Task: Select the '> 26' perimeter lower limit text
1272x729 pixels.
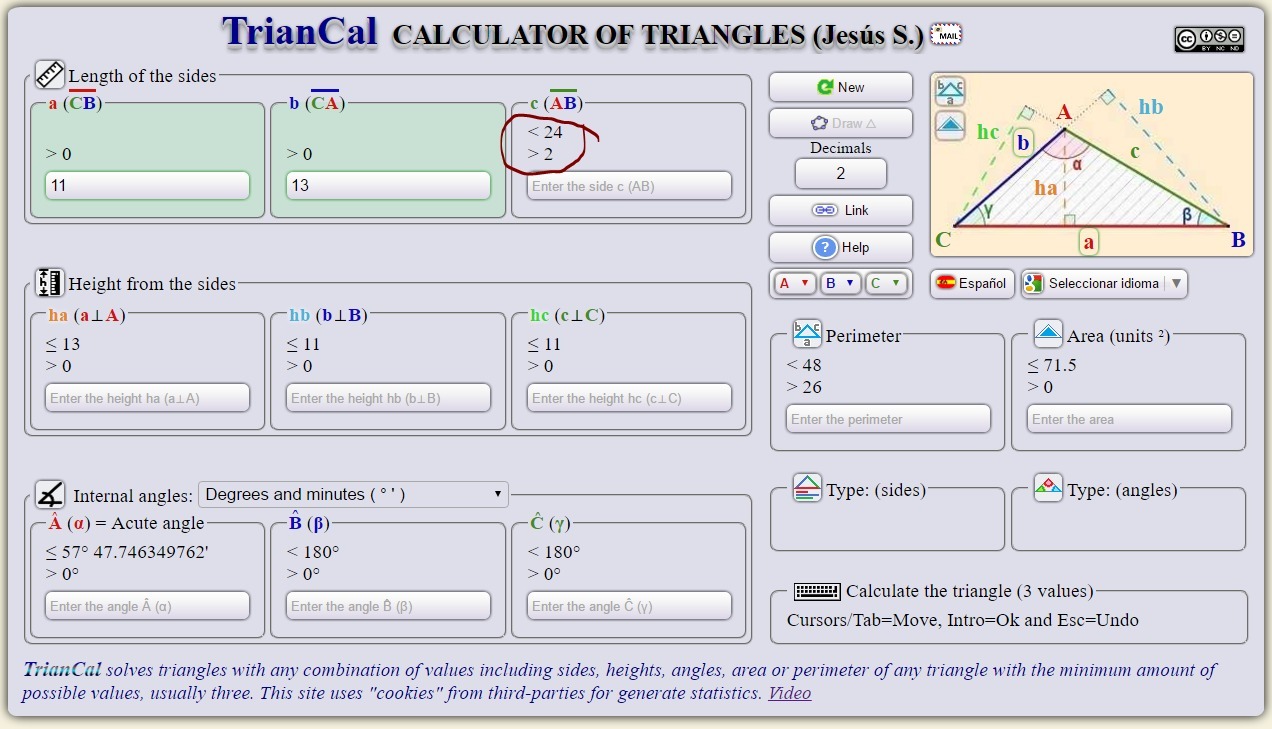Action: [x=804, y=387]
